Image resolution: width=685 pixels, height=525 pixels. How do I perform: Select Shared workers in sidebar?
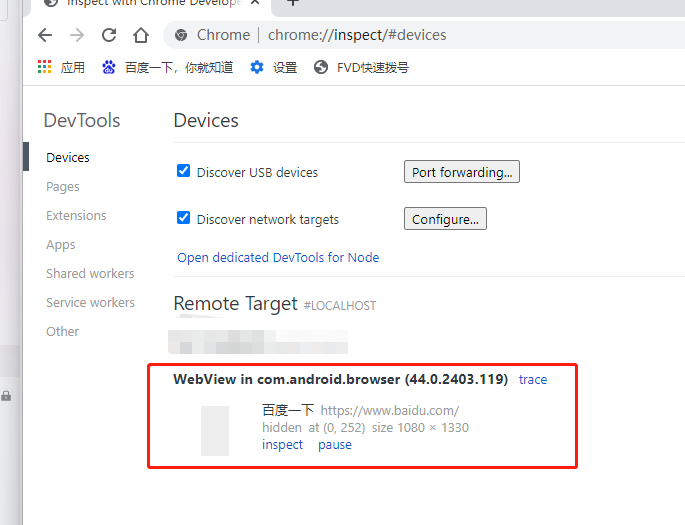tap(90, 273)
